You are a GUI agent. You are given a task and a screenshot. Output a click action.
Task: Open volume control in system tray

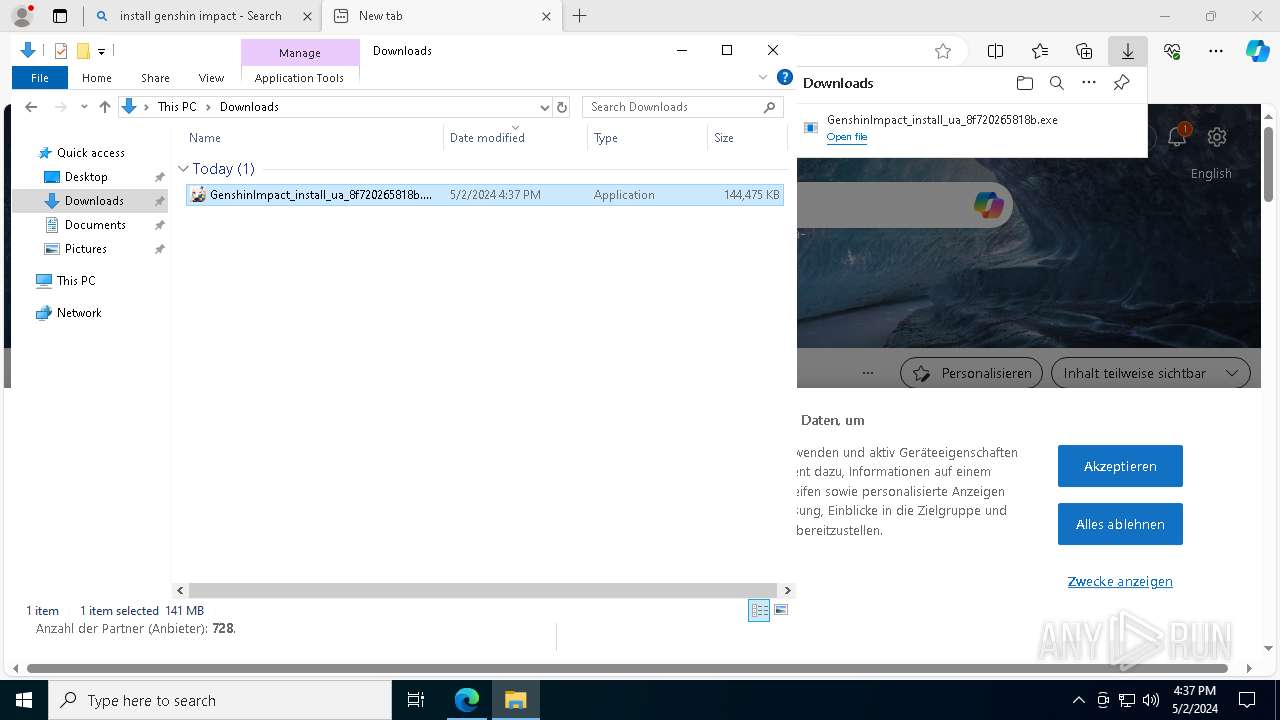click(1151, 700)
